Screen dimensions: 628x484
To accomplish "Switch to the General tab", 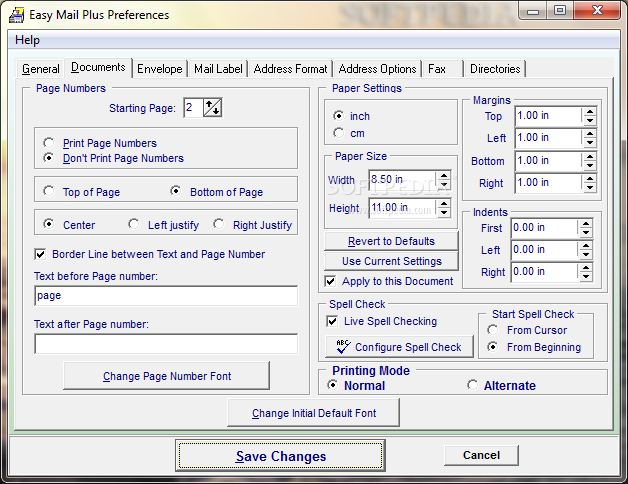I will [x=40, y=69].
